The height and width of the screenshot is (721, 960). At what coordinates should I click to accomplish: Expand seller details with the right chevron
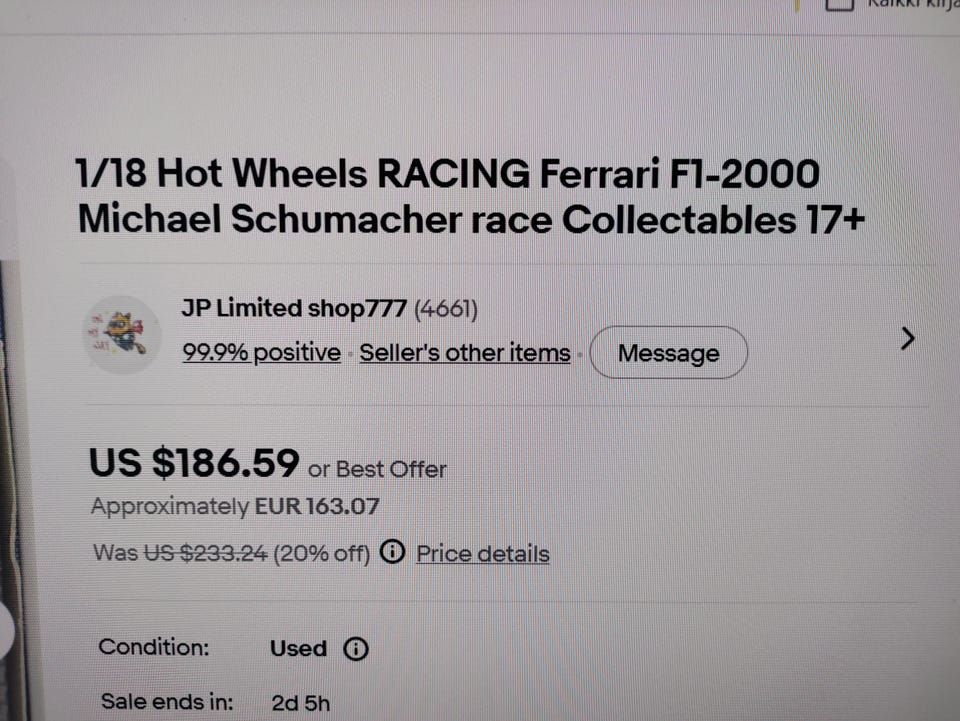pos(908,338)
